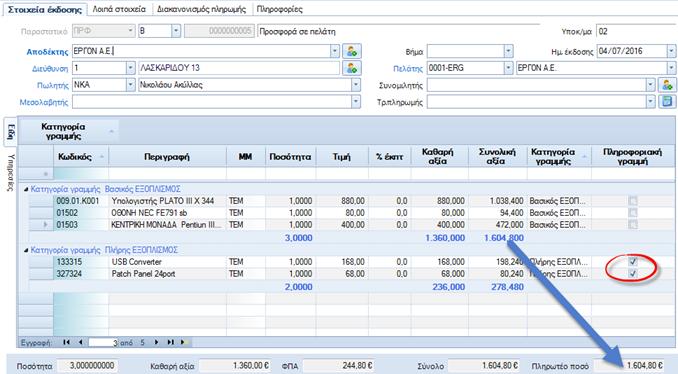This screenshot has height=374, width=678.
Task: Click the Διεύθυνση label link
Action: click(50, 69)
